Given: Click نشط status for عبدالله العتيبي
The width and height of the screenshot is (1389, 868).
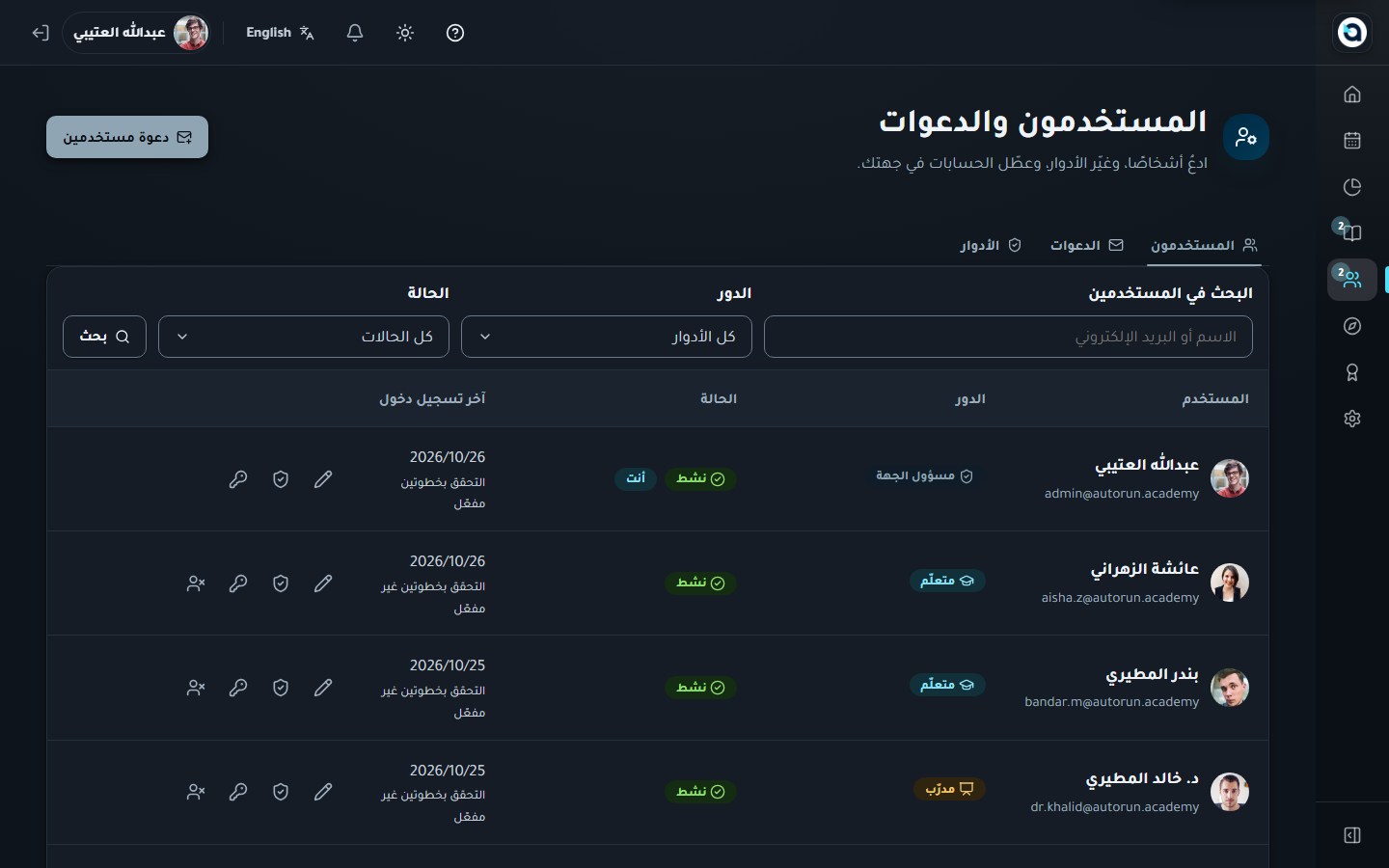Looking at the screenshot, I should (x=700, y=478).
